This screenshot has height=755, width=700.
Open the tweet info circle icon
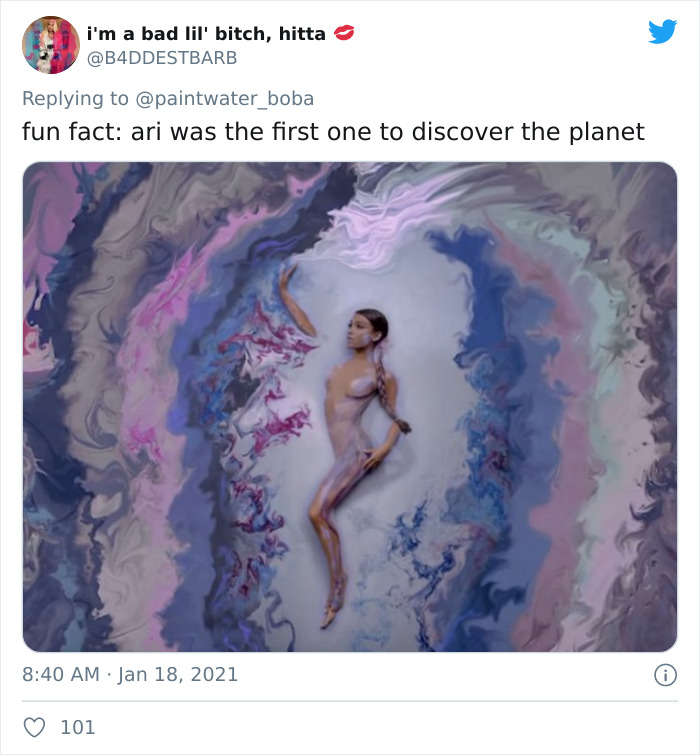(664, 675)
